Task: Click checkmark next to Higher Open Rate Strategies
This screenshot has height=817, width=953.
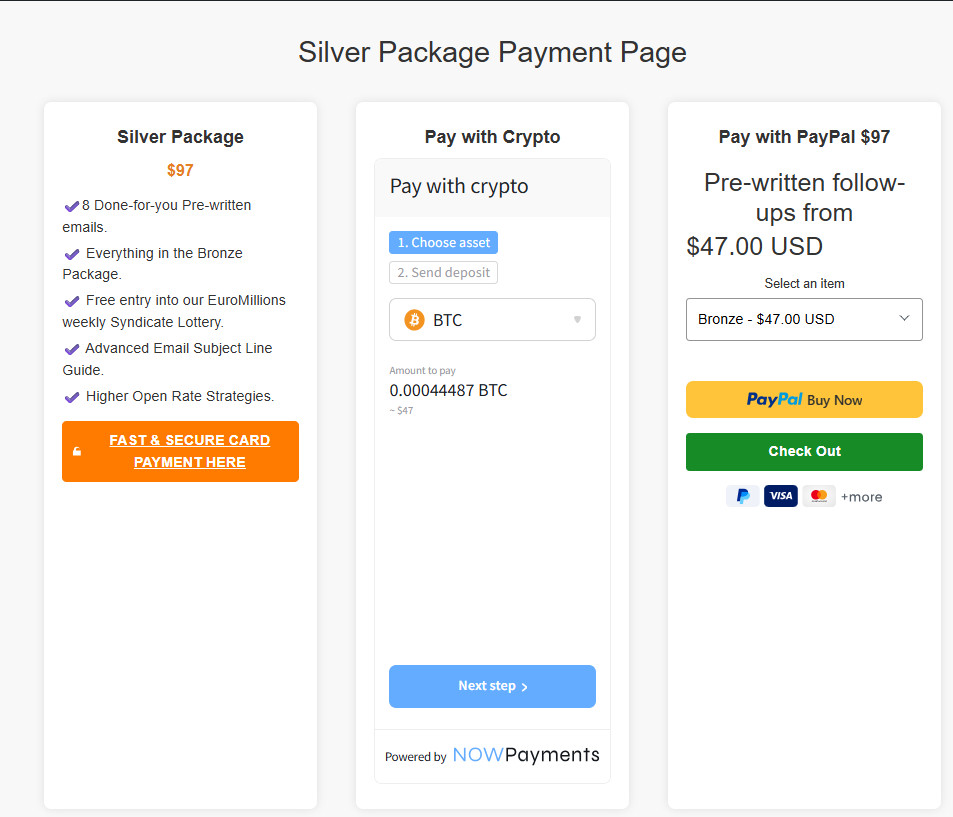Action: tap(71, 397)
